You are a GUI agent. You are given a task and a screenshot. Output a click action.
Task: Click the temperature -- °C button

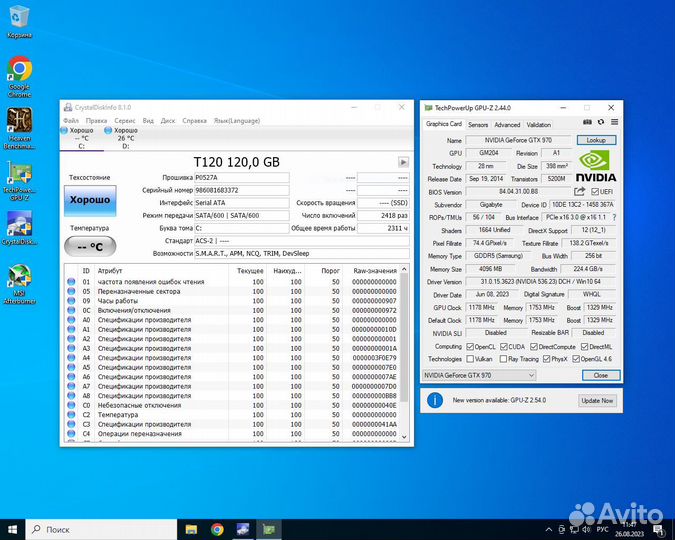[90, 247]
